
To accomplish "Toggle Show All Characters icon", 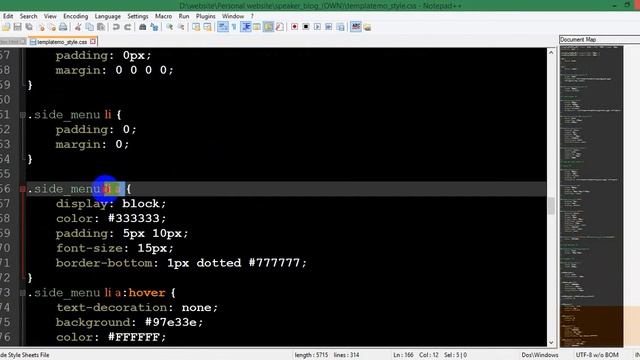I will (x=234, y=27).
